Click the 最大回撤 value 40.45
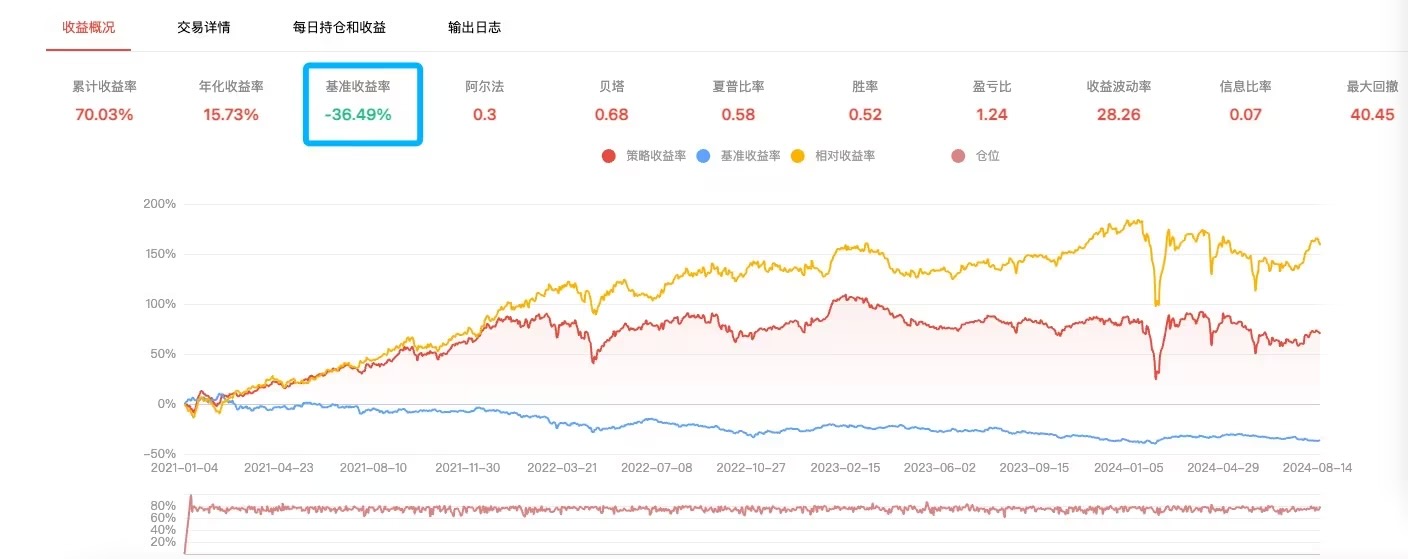Screen dimensions: 1408x559 pos(1372,114)
